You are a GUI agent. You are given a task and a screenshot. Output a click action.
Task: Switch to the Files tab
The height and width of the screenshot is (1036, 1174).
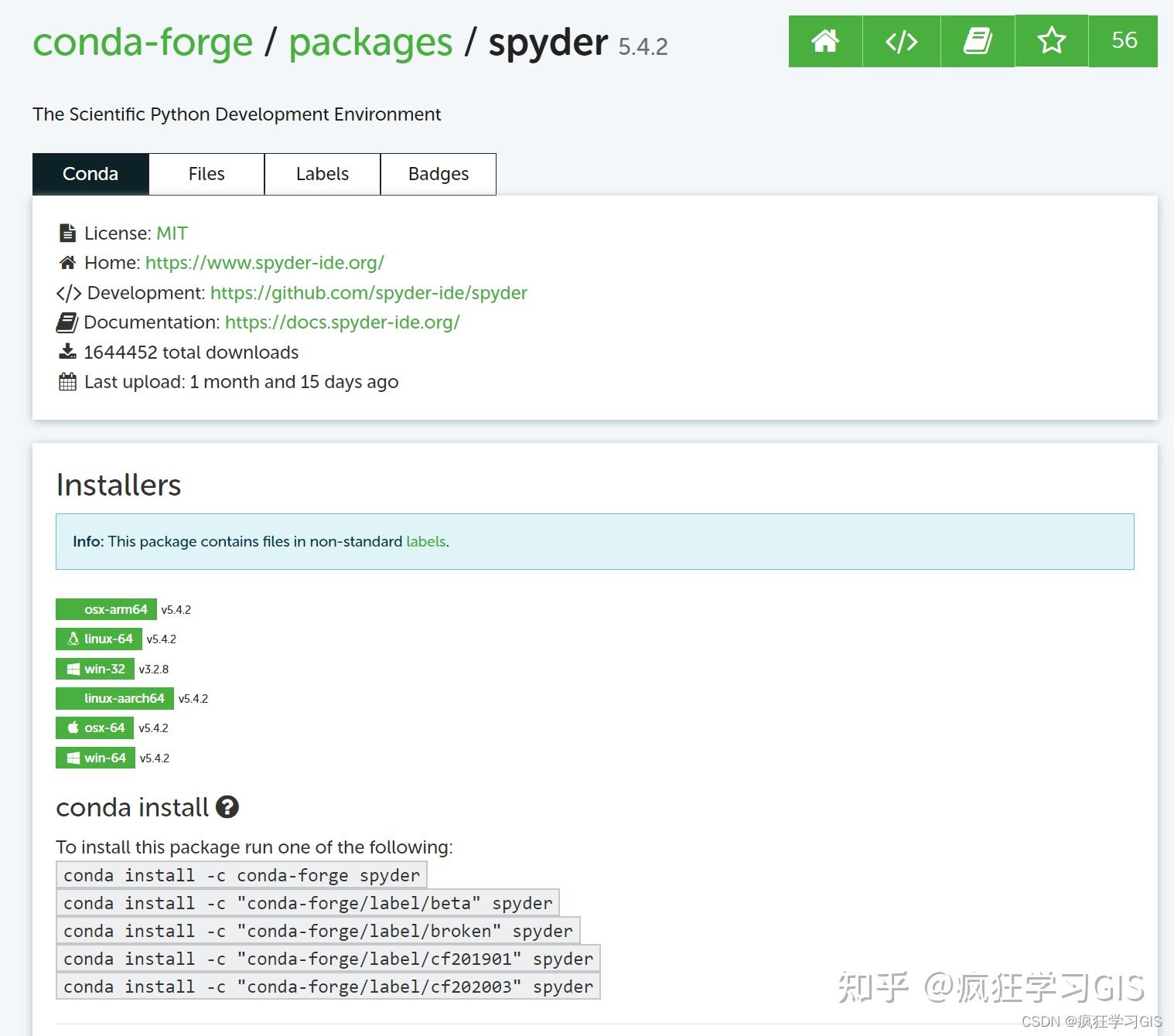coord(206,173)
